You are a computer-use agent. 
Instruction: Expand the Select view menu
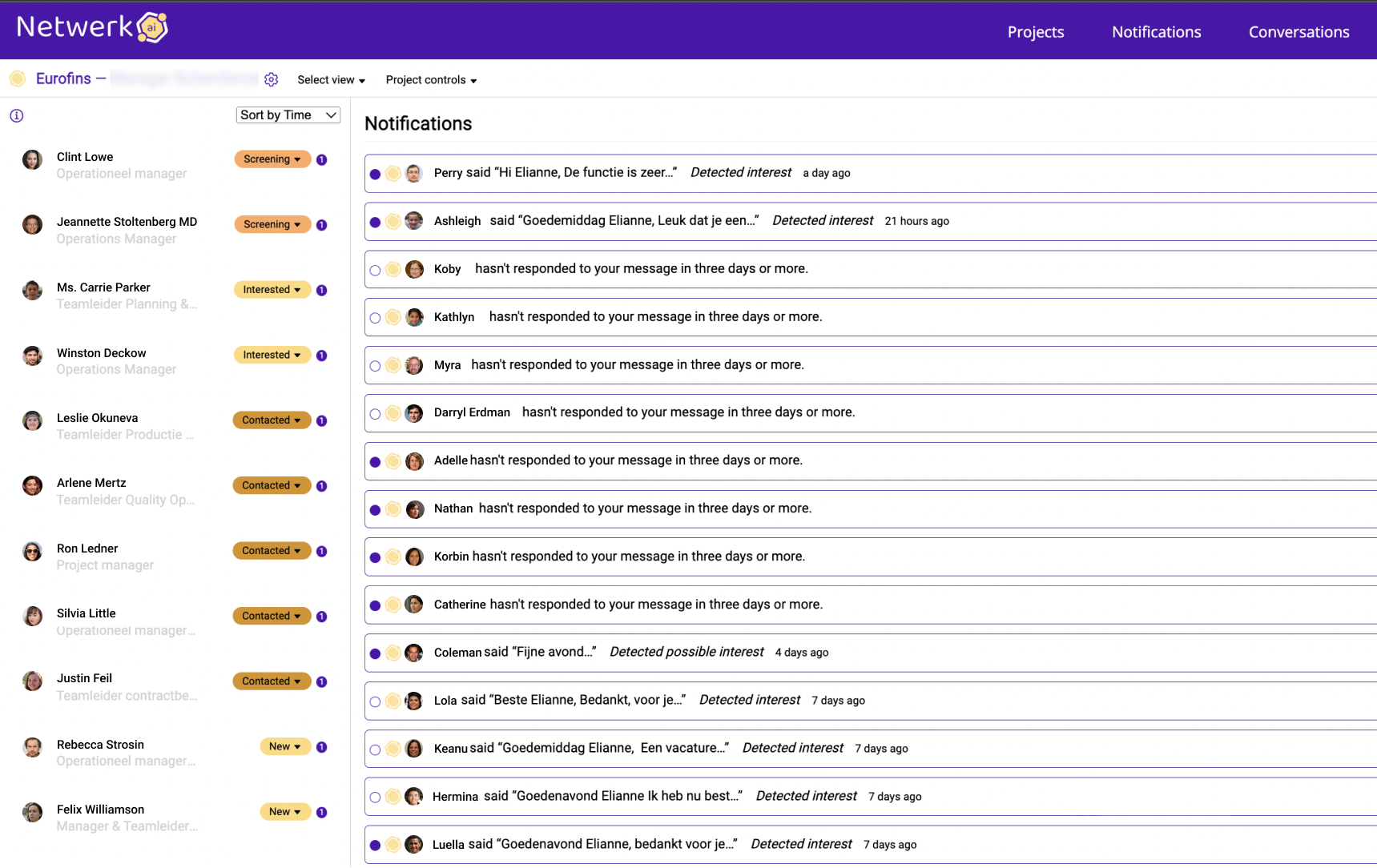point(331,80)
